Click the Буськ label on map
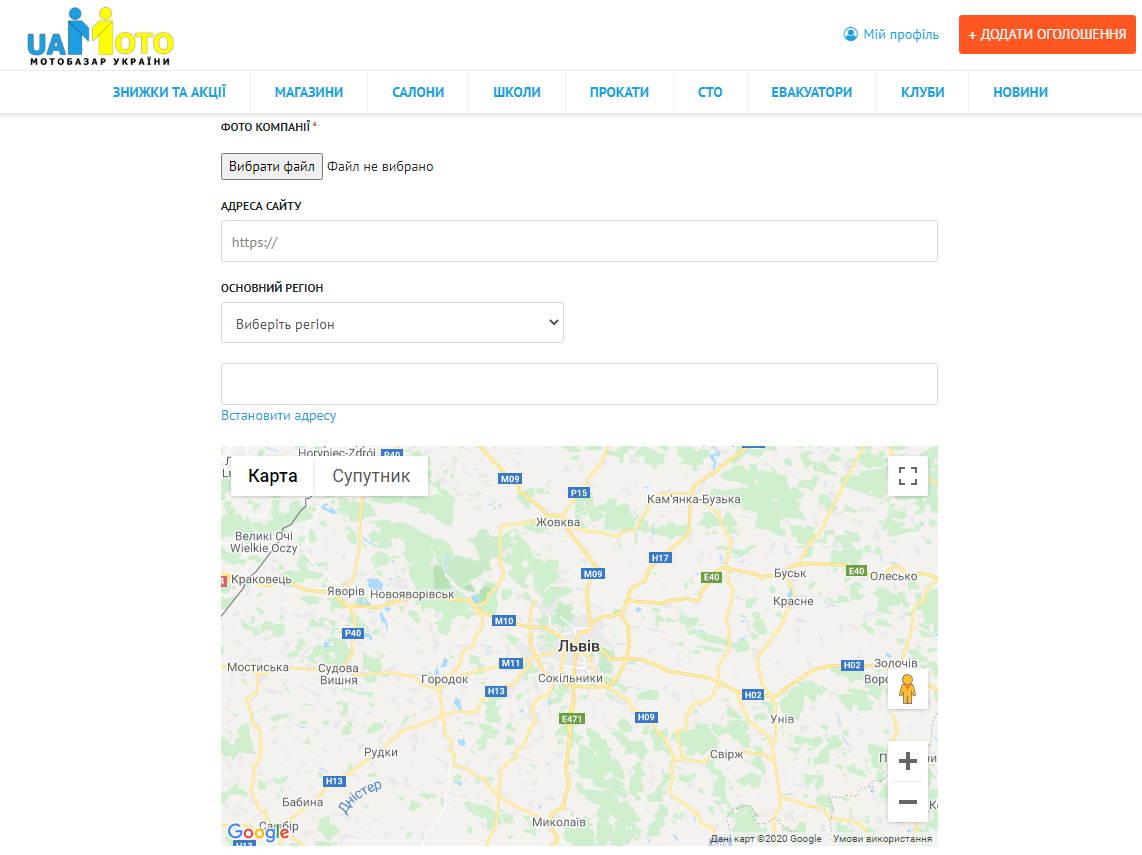This screenshot has height=855, width=1142. tap(789, 573)
